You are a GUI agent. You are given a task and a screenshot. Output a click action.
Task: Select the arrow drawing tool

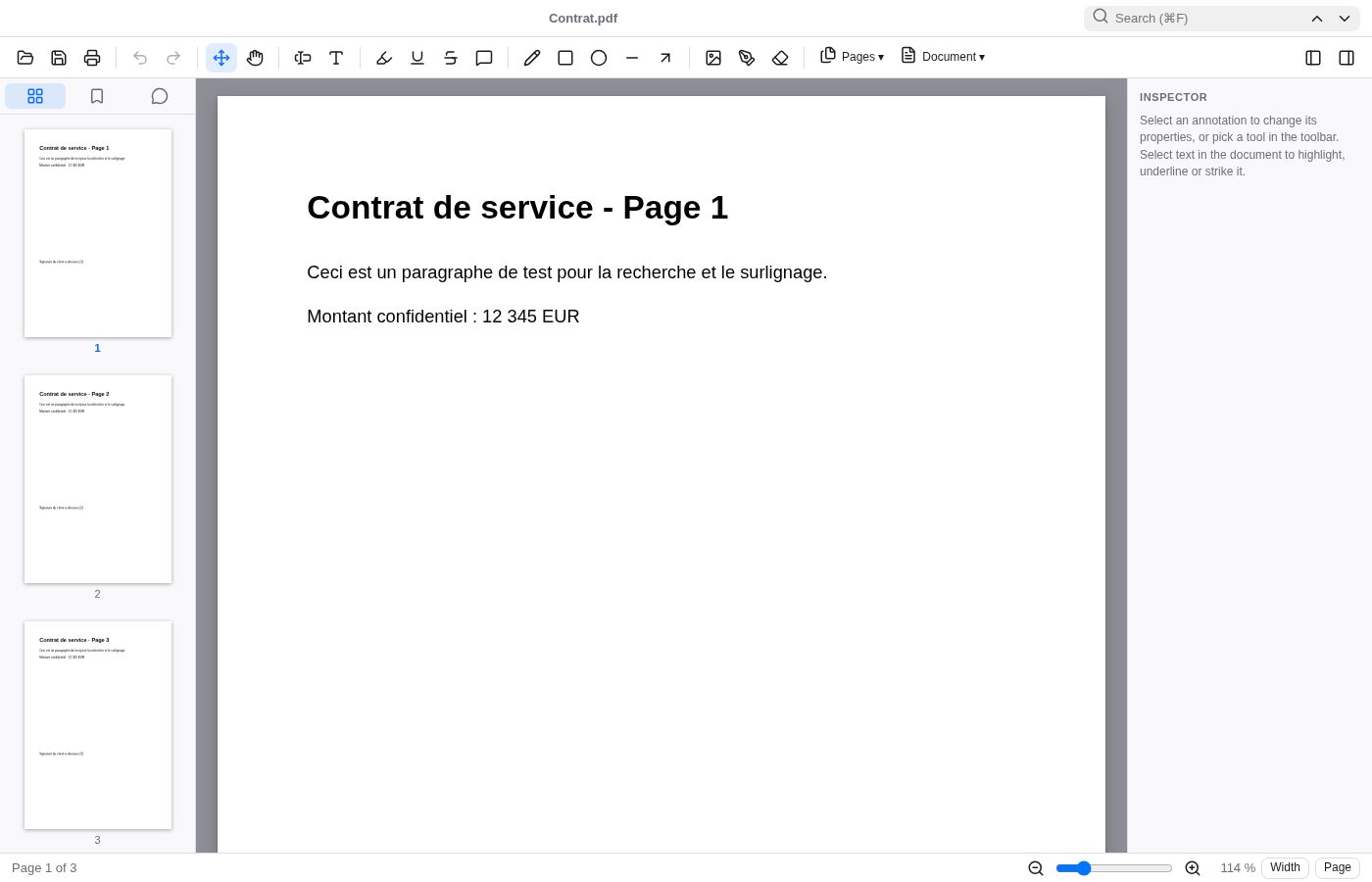click(x=665, y=58)
